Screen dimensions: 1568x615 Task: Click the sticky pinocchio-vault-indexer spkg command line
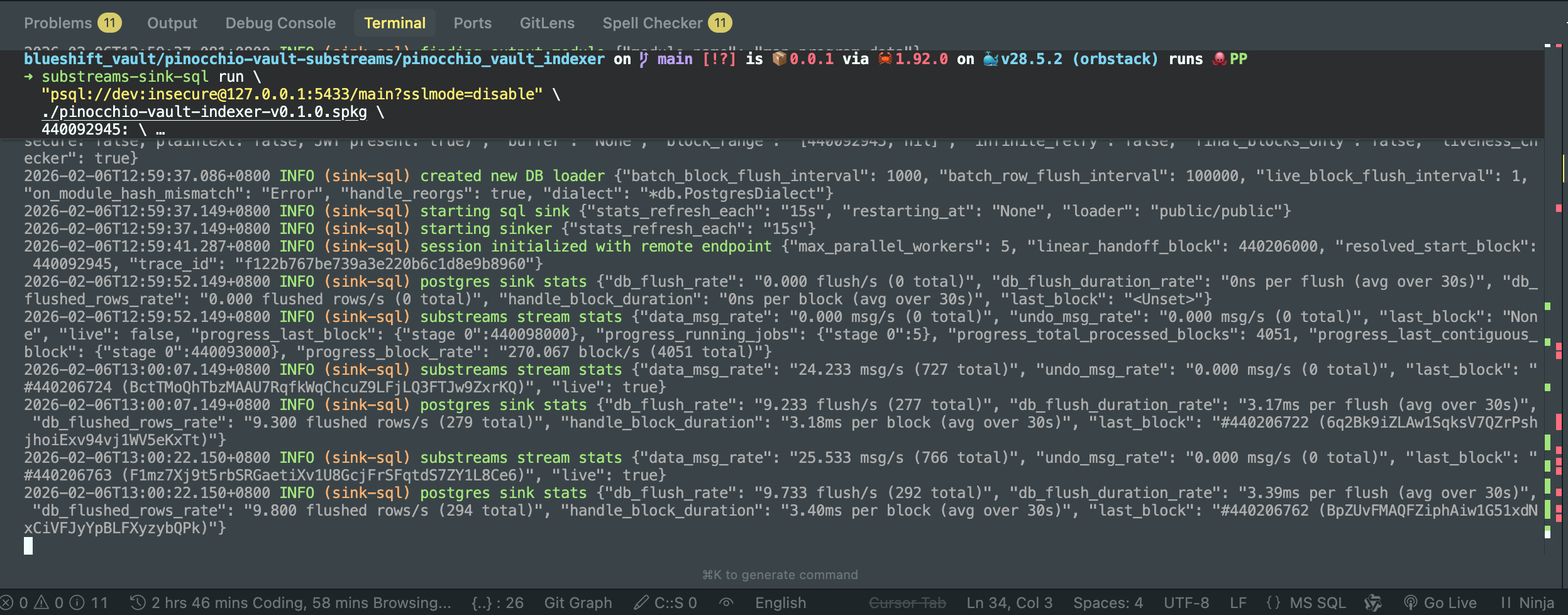tap(204, 112)
